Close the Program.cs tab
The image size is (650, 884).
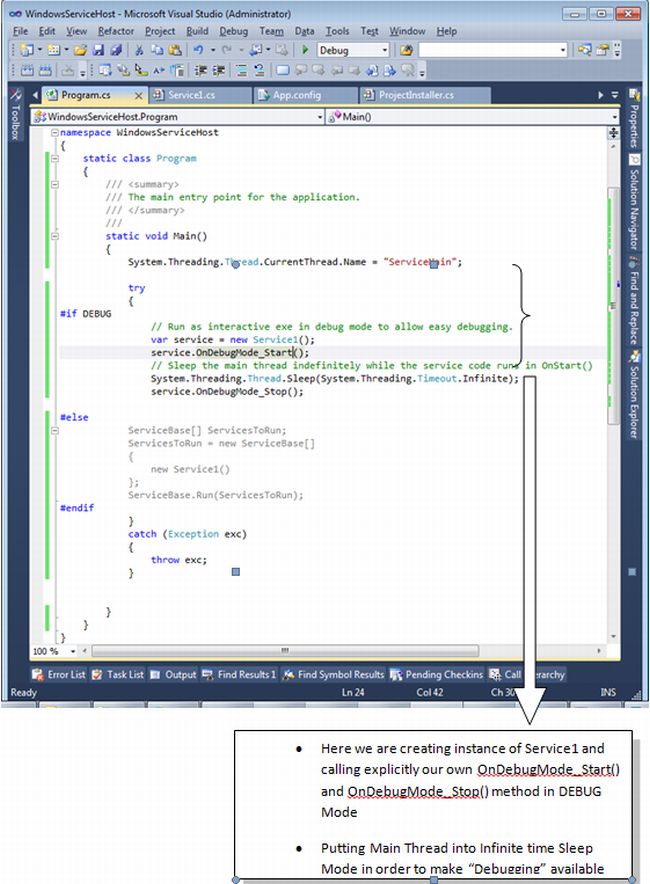point(139,96)
